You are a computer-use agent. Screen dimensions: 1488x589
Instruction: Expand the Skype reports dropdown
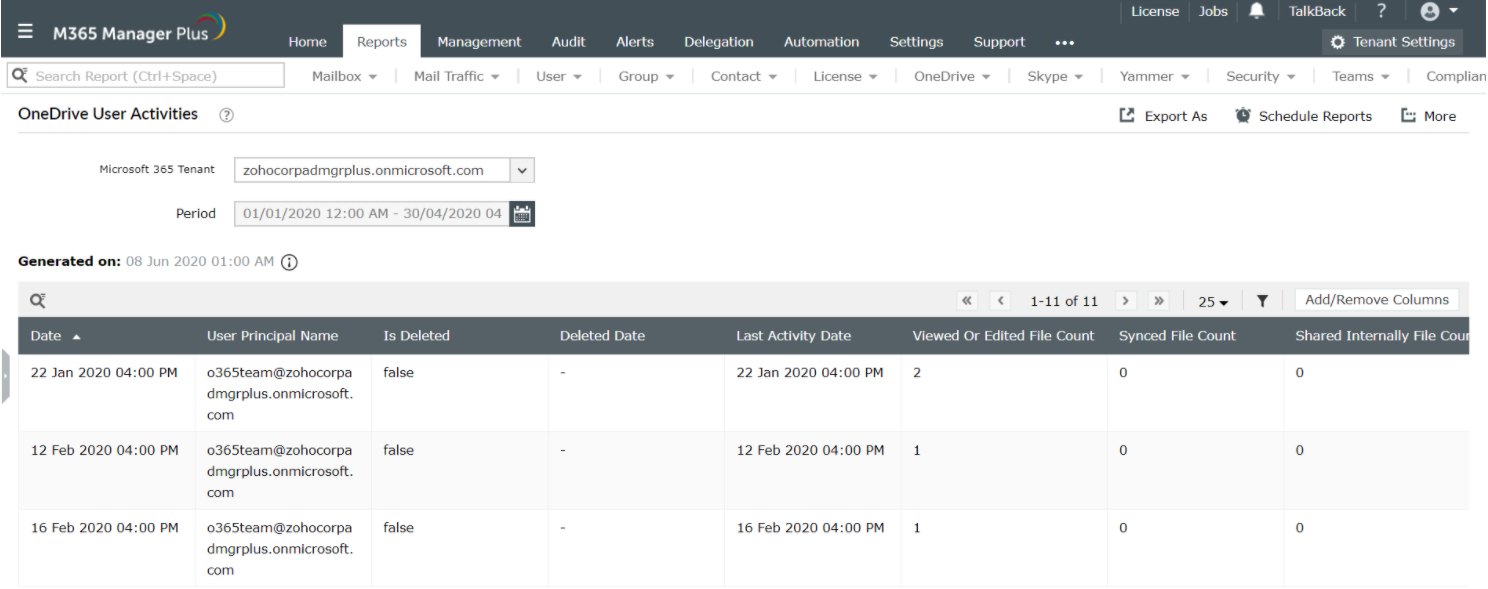[x=1055, y=76]
